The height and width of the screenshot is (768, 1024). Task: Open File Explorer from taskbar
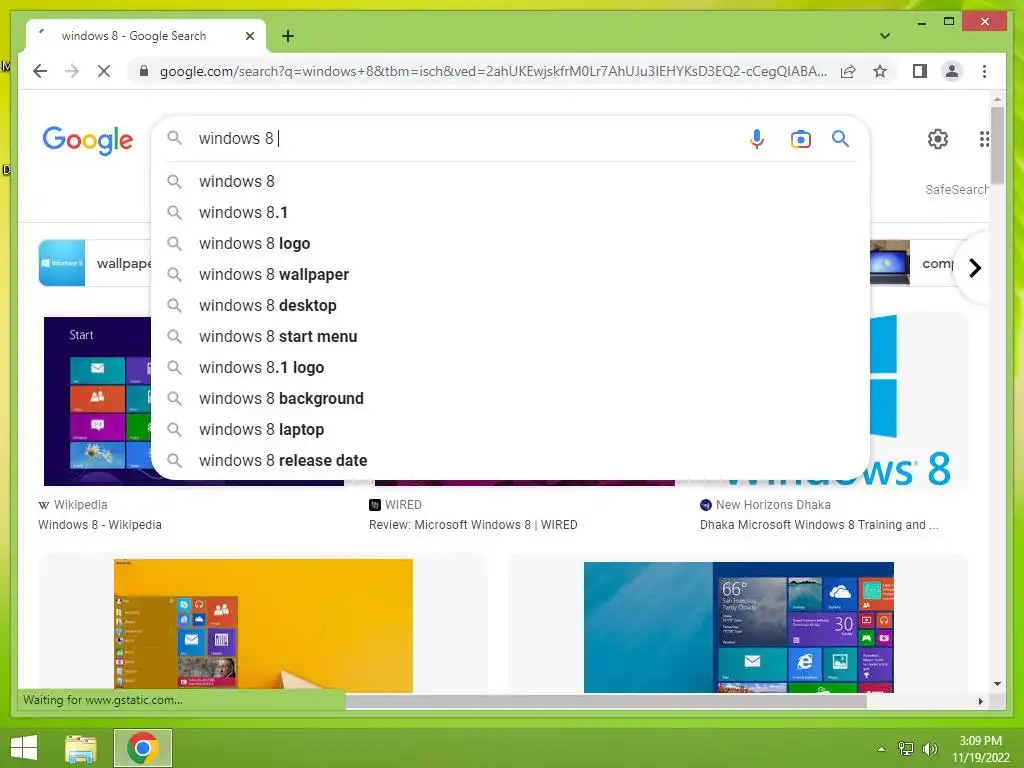[81, 748]
